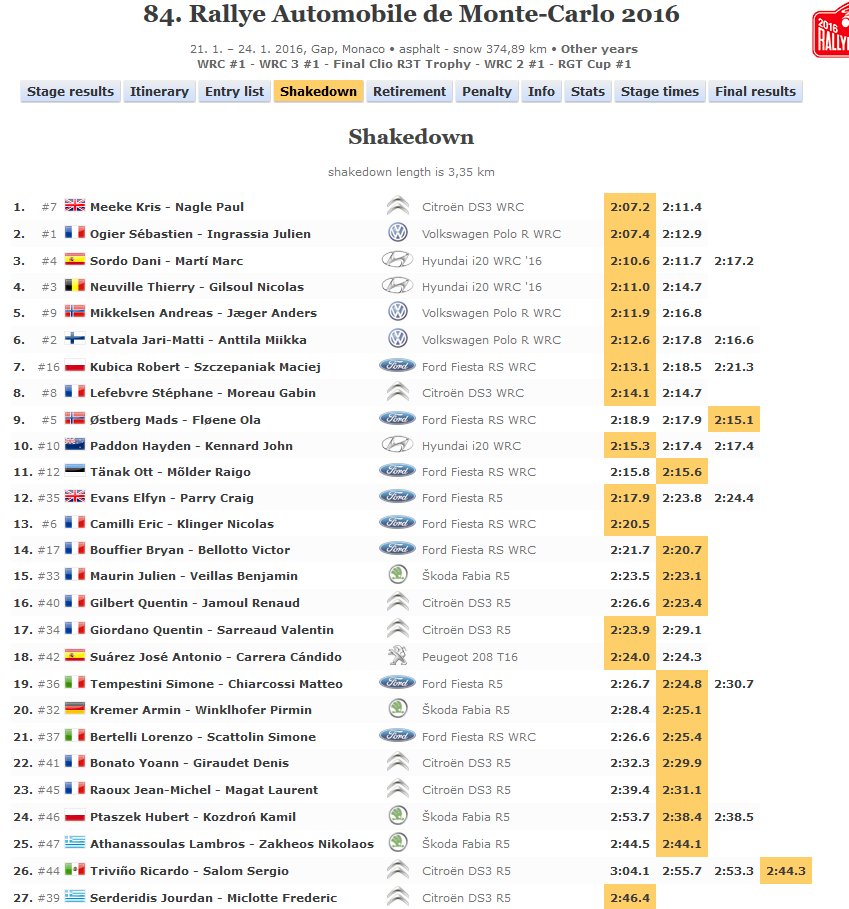
Task: Open Serderidis Jourdan - Miclotte Frederic entry
Action: click(x=213, y=898)
